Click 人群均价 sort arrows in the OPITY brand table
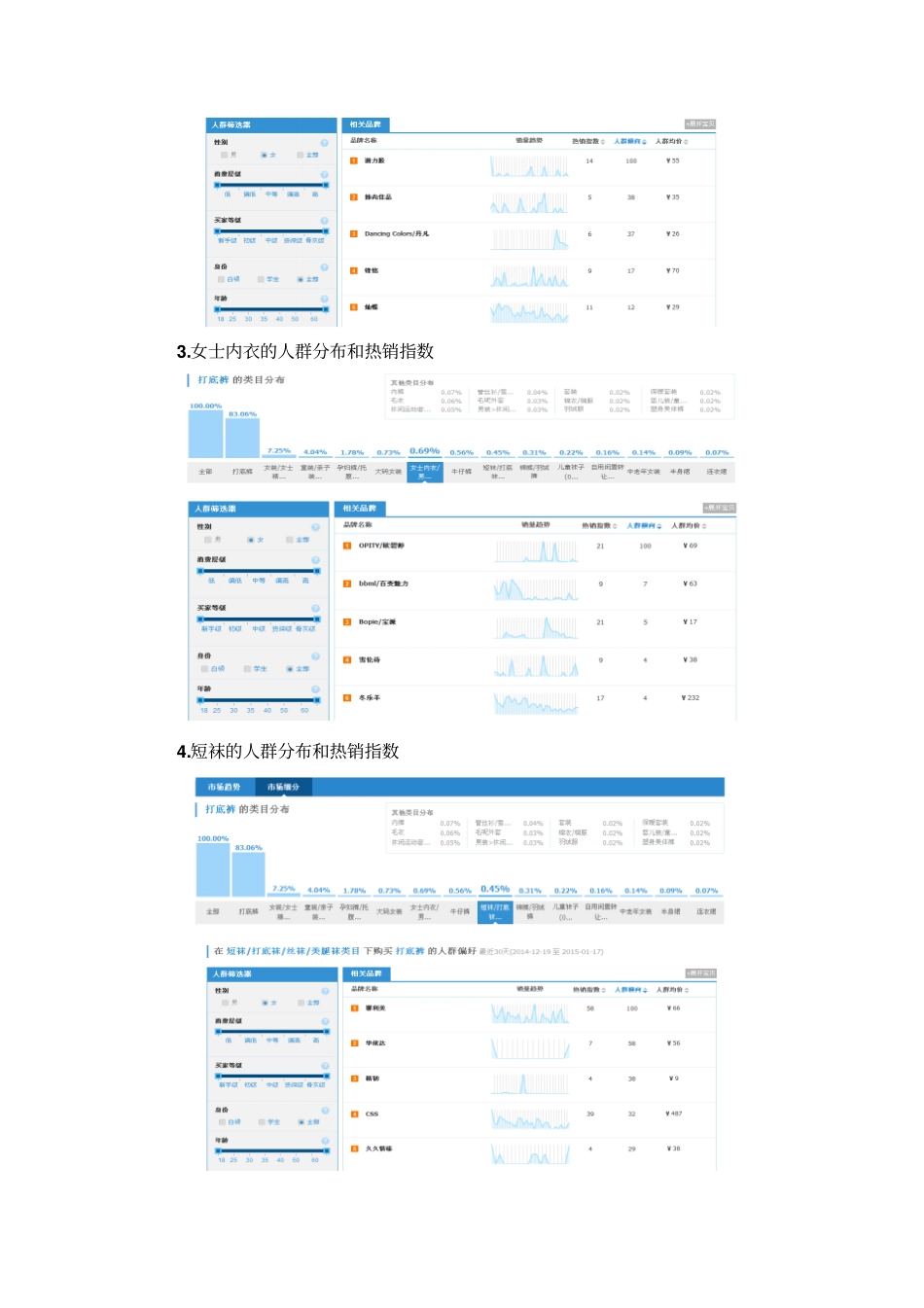The width and height of the screenshot is (924, 1308). 704,526
